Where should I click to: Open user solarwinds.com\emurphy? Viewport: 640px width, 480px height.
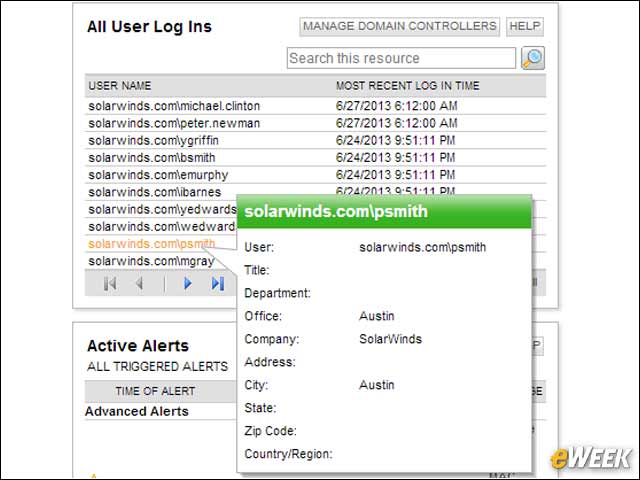coord(158,175)
